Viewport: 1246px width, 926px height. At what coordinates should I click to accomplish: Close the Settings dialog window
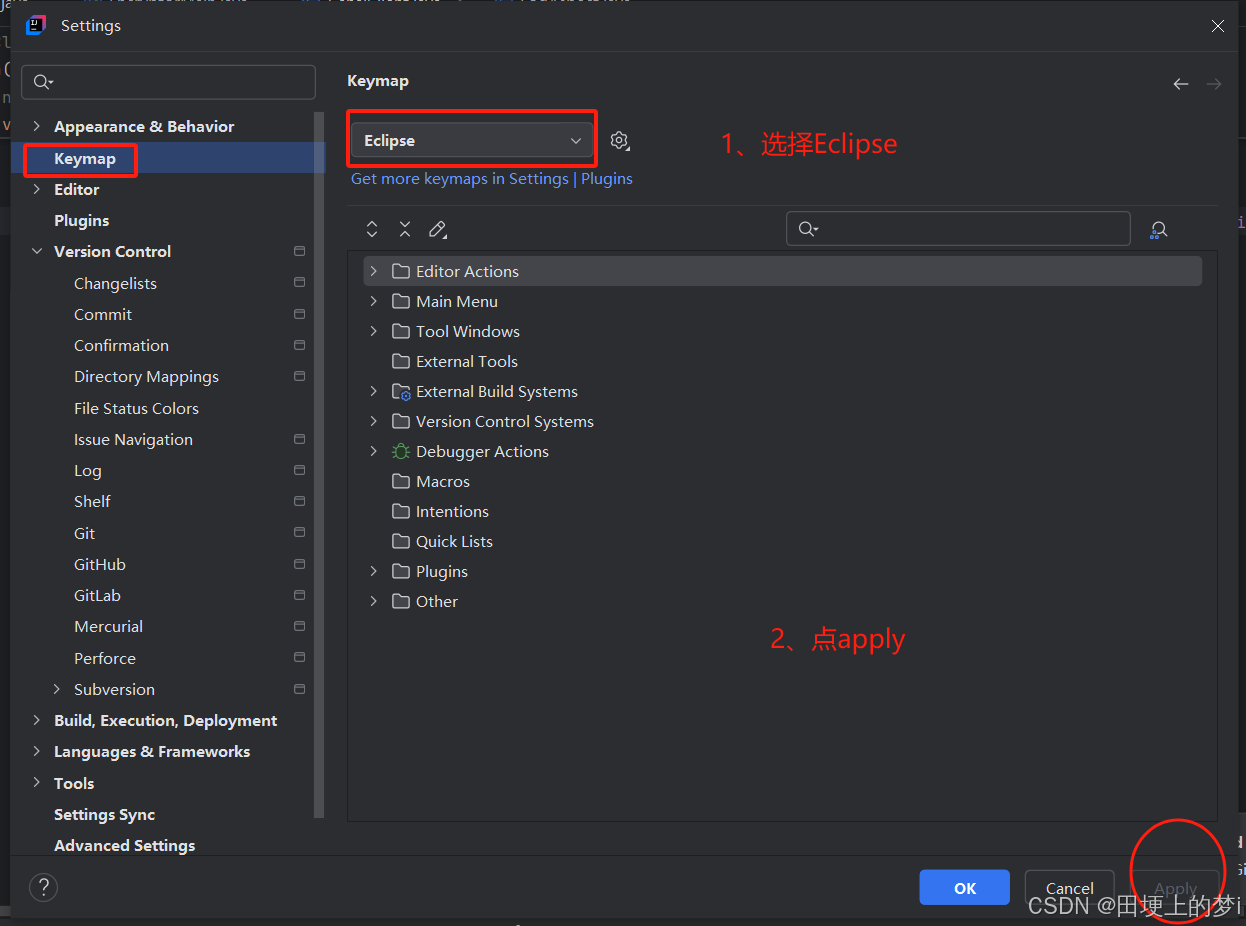coord(1218,26)
